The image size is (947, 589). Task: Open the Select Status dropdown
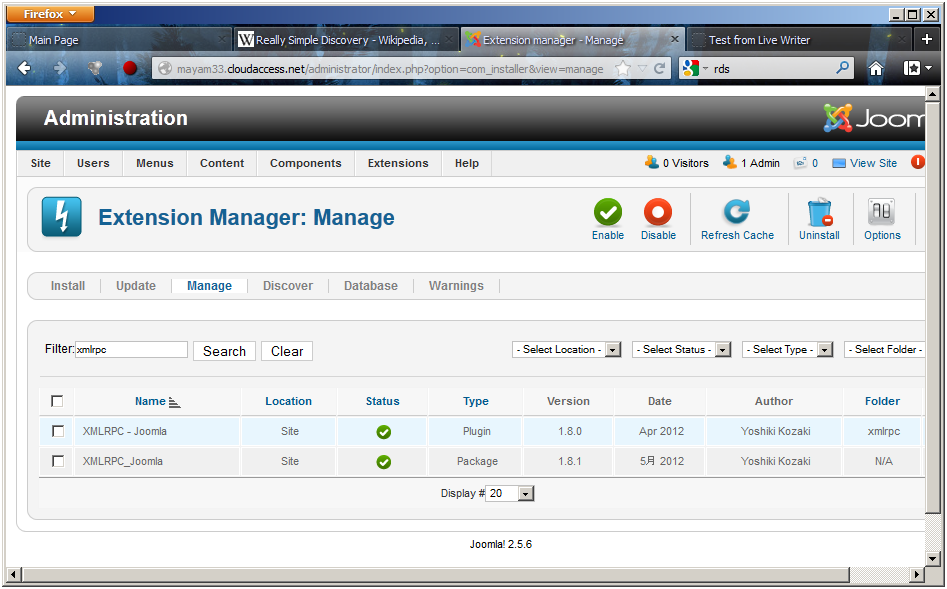click(x=682, y=350)
